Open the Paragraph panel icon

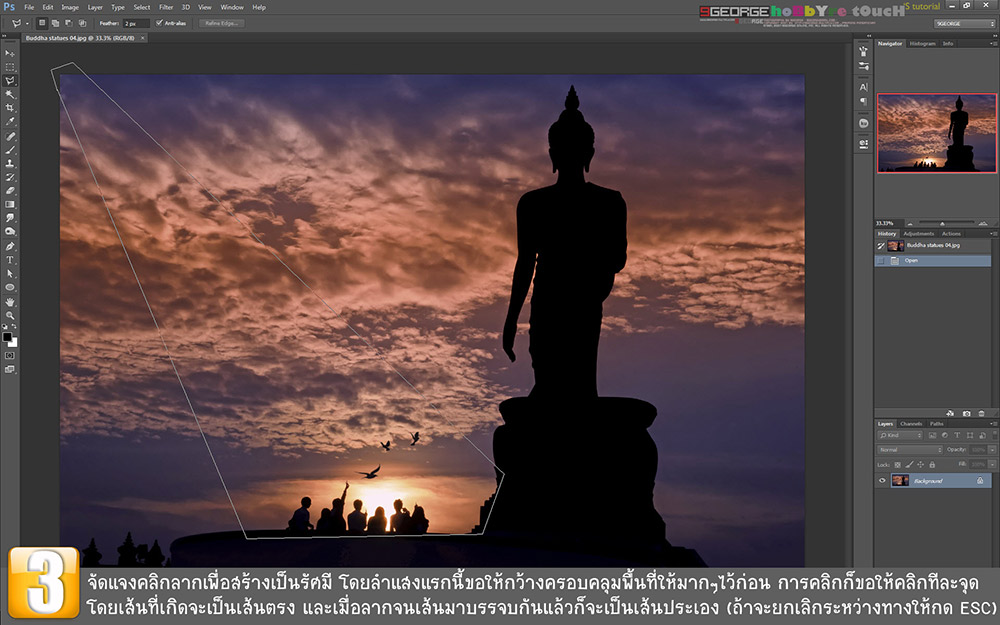[x=864, y=101]
